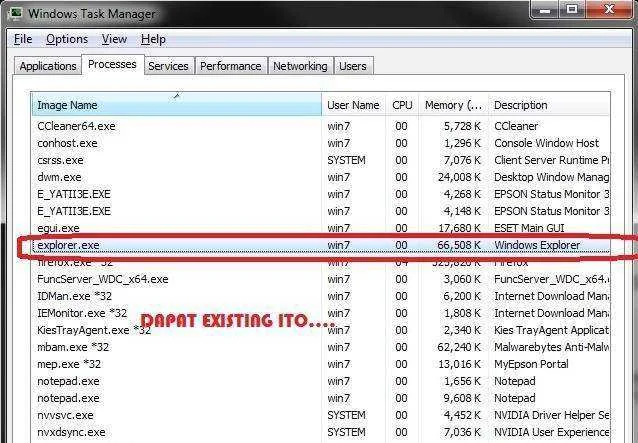The height and width of the screenshot is (443, 638).
Task: Select the conhost.exe process
Action: point(321,143)
